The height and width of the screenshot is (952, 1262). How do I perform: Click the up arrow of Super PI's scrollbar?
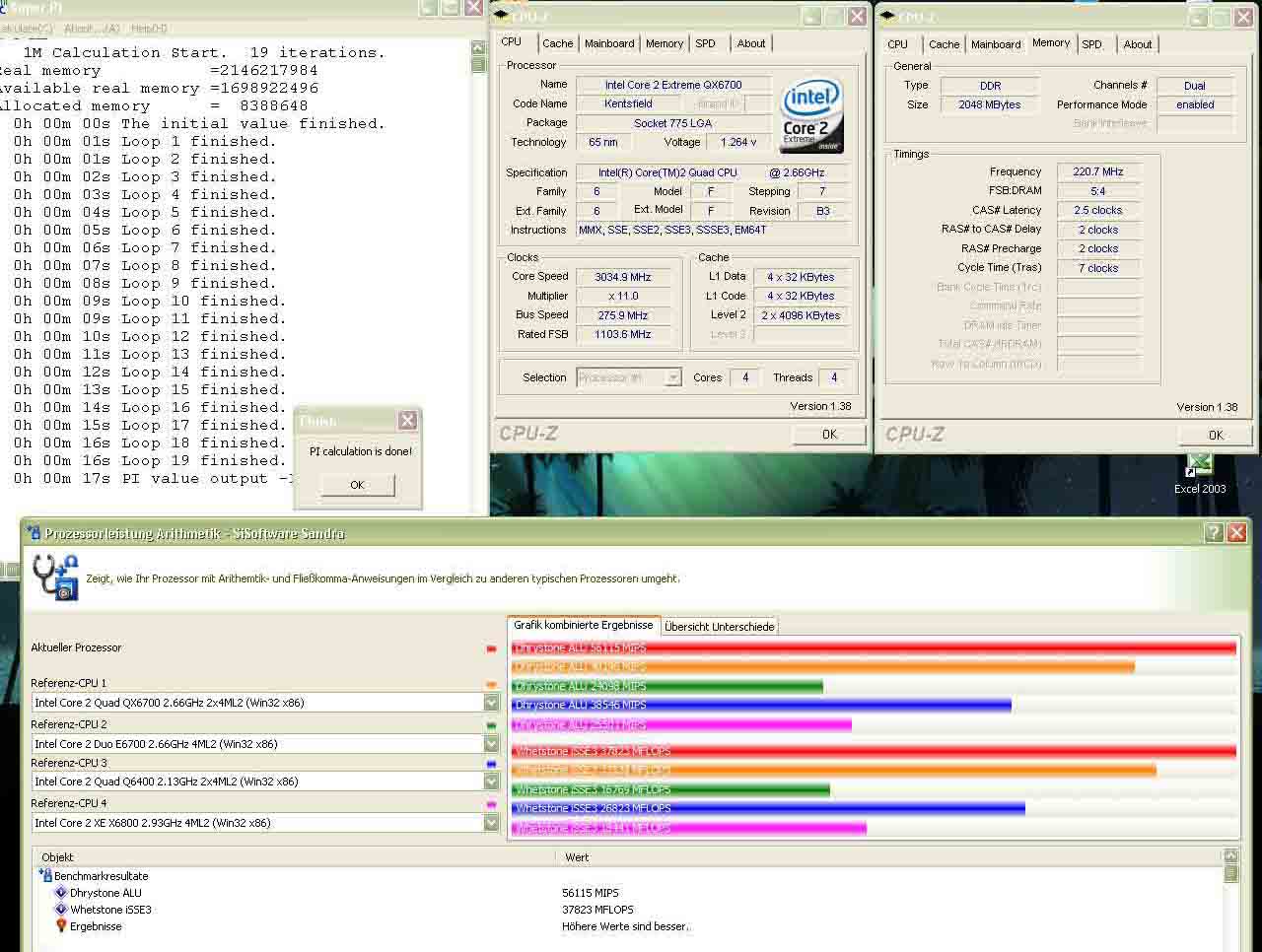[478, 47]
